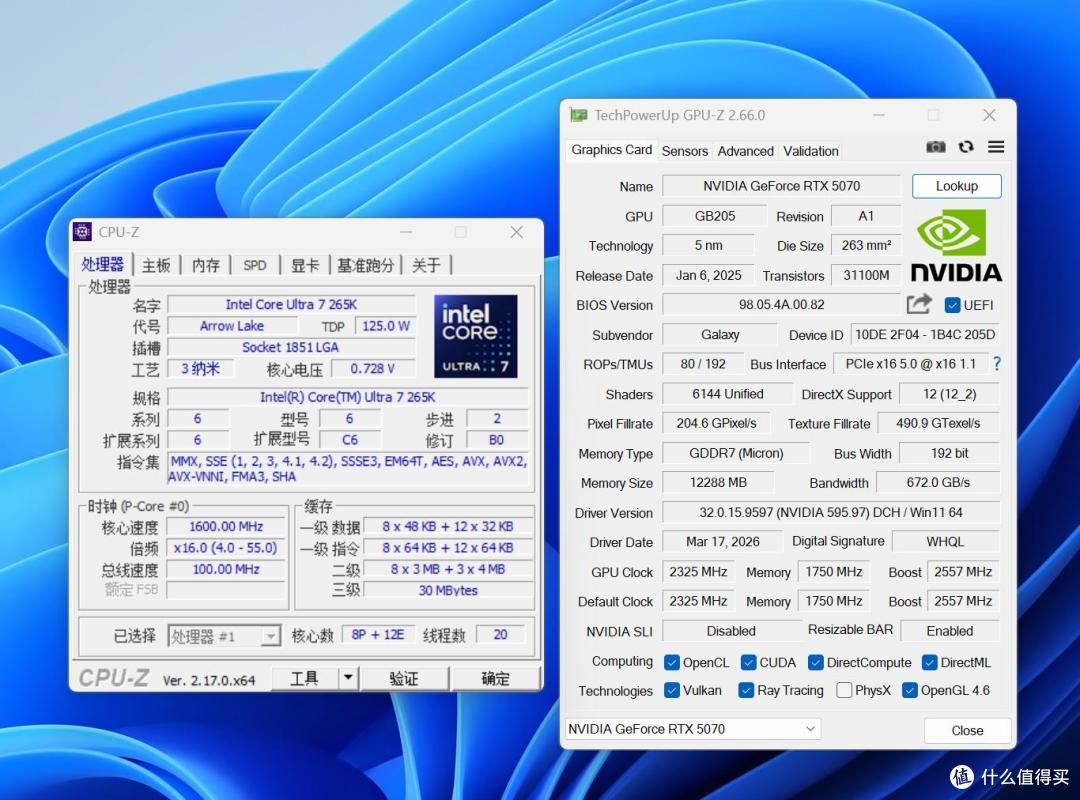Select the Graphics Card tab

(x=612, y=150)
